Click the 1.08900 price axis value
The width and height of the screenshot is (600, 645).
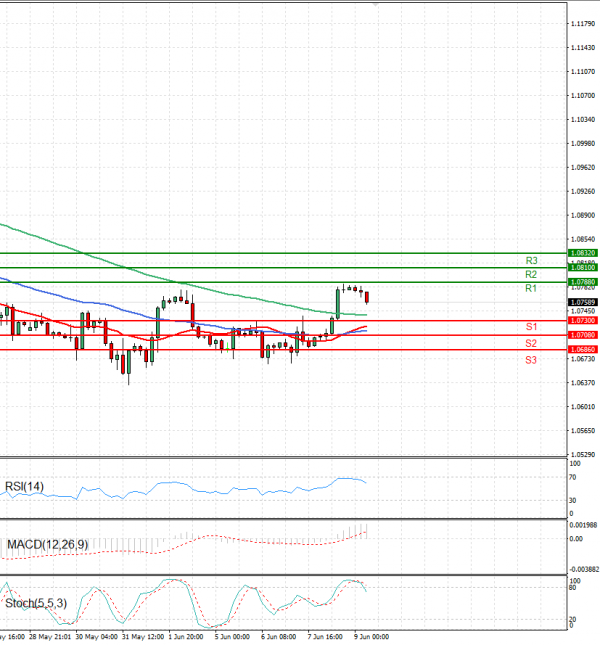(583, 216)
